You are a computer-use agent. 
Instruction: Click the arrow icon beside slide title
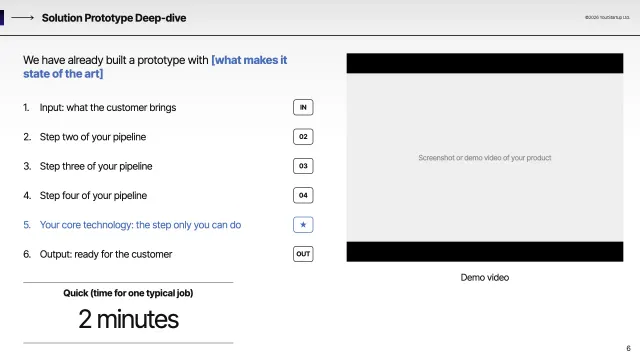(22, 18)
